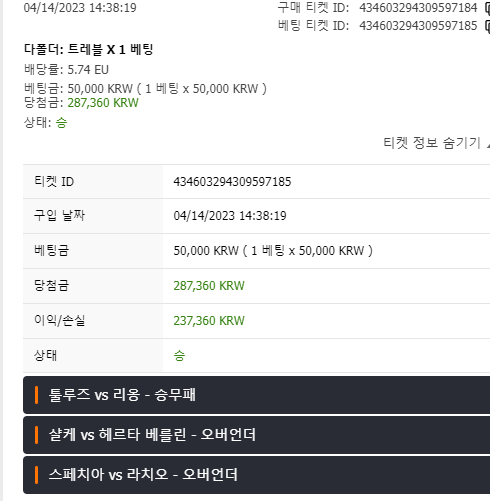The image size is (490, 501).
Task: Click the 배당률 5.74 EU odds text
Action: point(66,70)
